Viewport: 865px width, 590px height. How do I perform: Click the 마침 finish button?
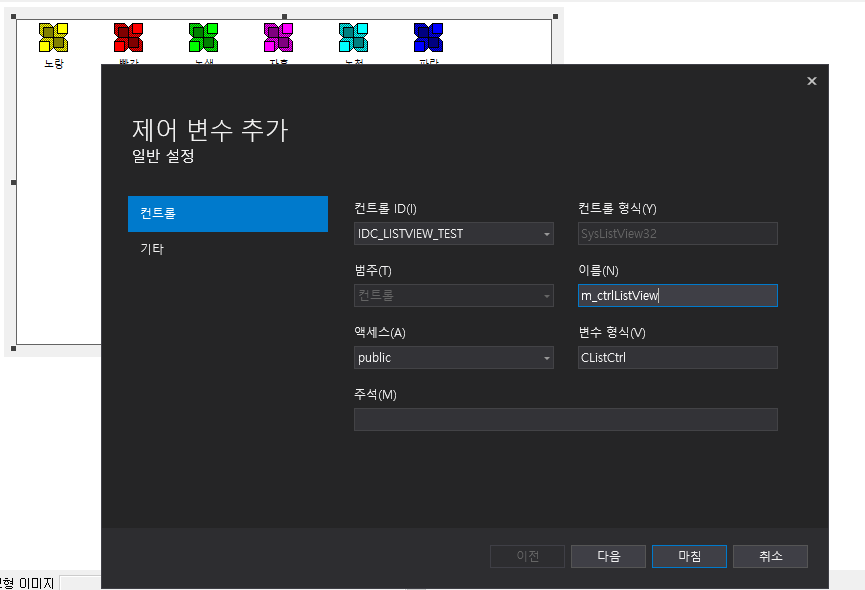tap(689, 556)
